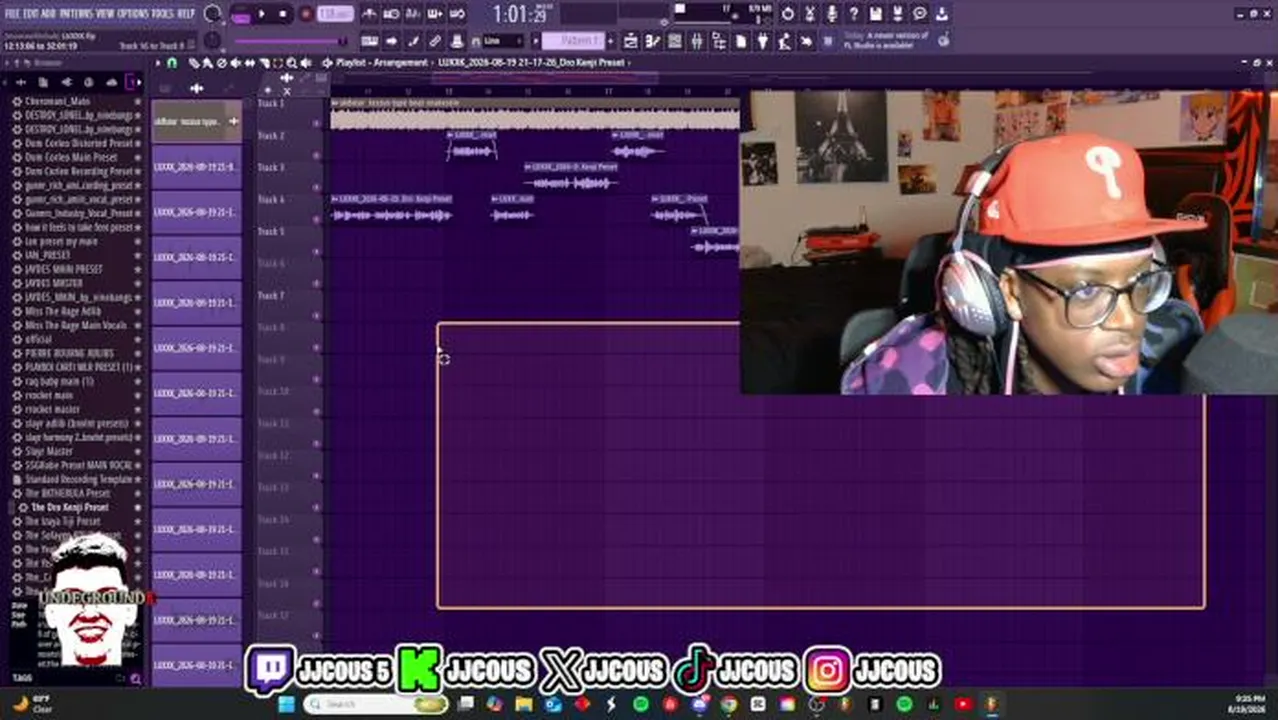Click the top audio clip in picker panel
This screenshot has width=1278, height=720.
point(196,122)
